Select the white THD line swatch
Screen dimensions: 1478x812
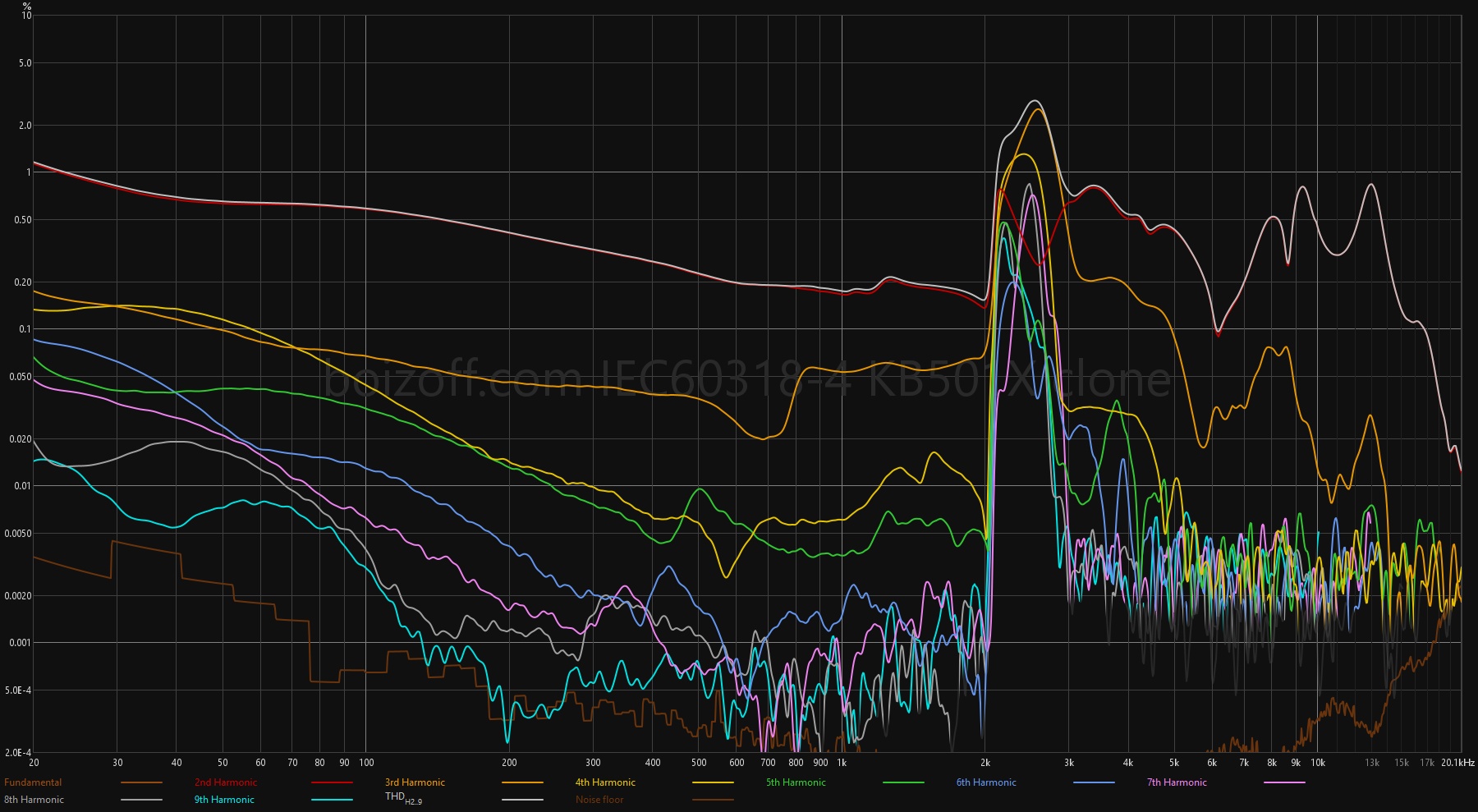pos(522,800)
